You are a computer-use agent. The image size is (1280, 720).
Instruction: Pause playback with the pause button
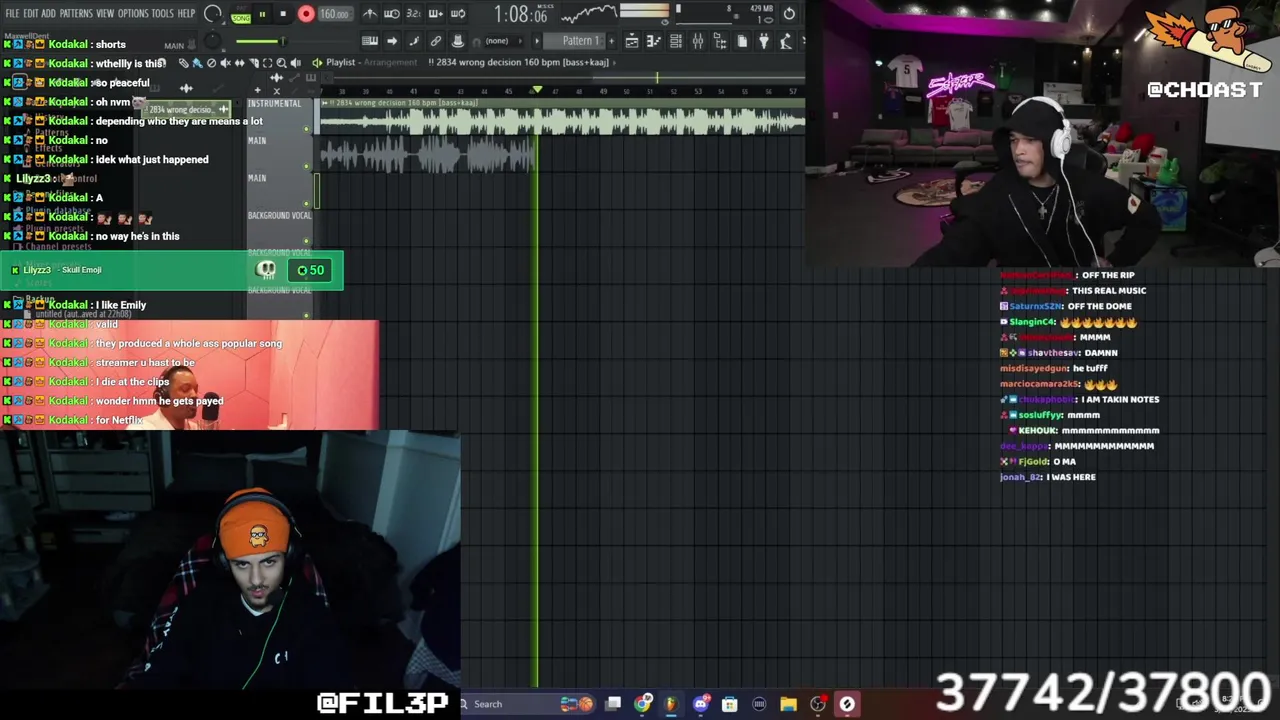click(262, 15)
